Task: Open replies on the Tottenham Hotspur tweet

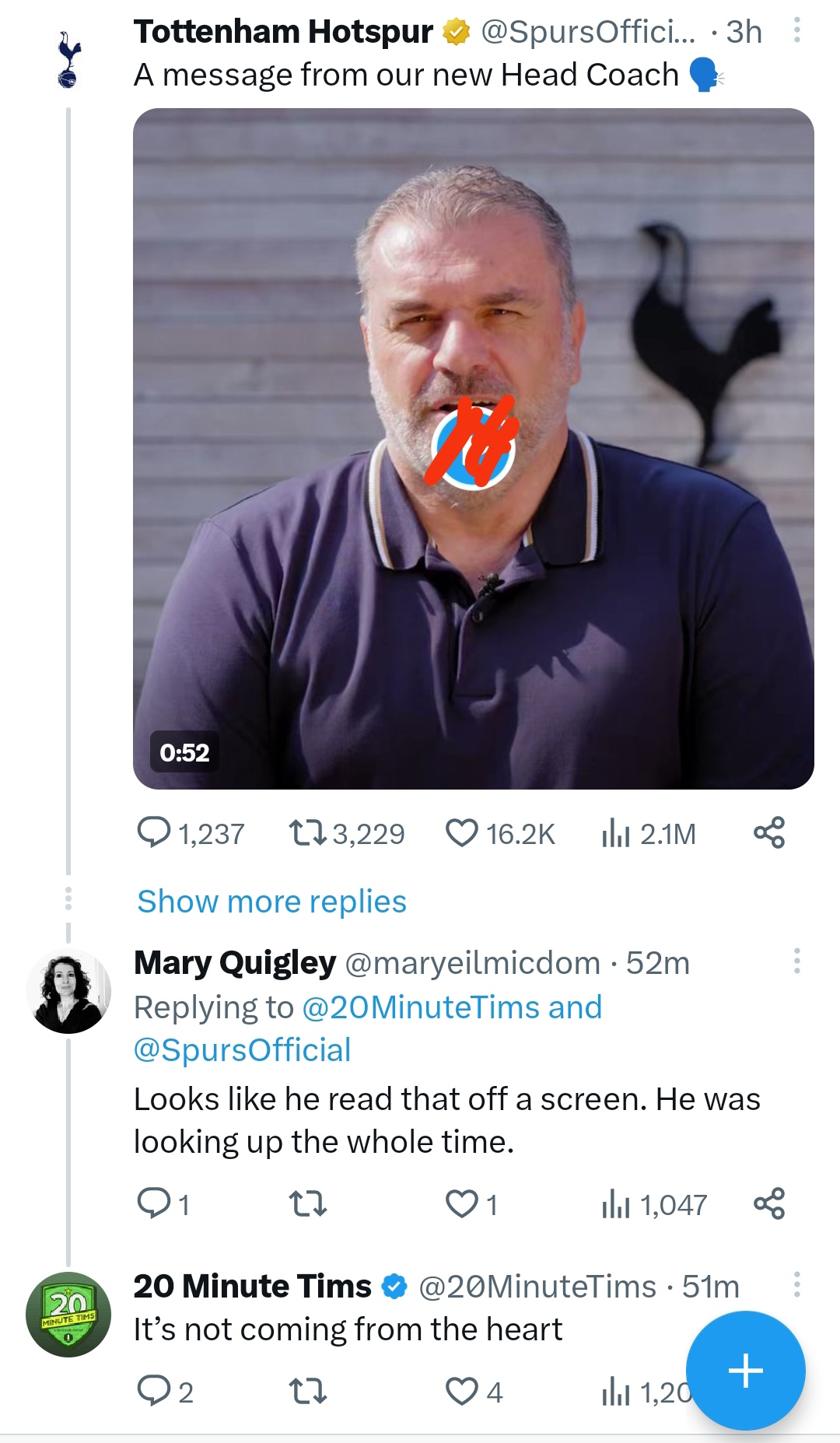Action: (x=190, y=834)
